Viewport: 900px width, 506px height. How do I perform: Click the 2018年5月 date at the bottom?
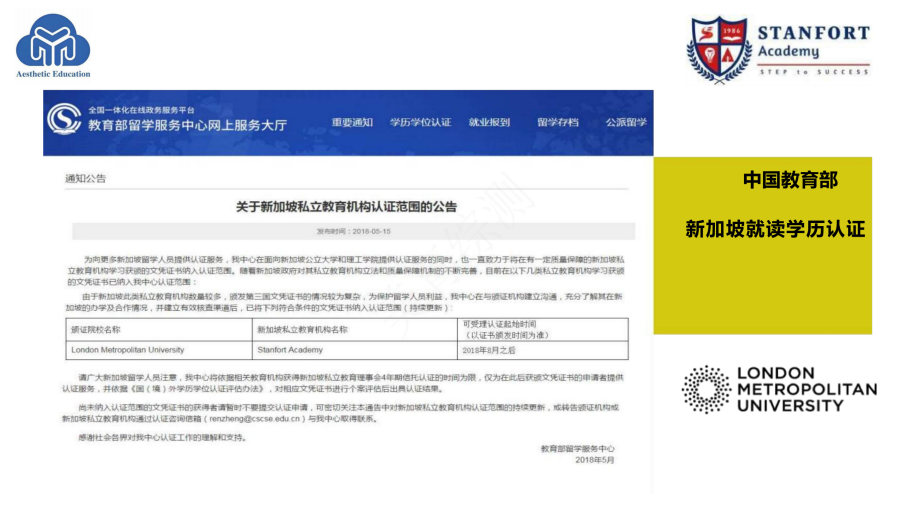595,460
